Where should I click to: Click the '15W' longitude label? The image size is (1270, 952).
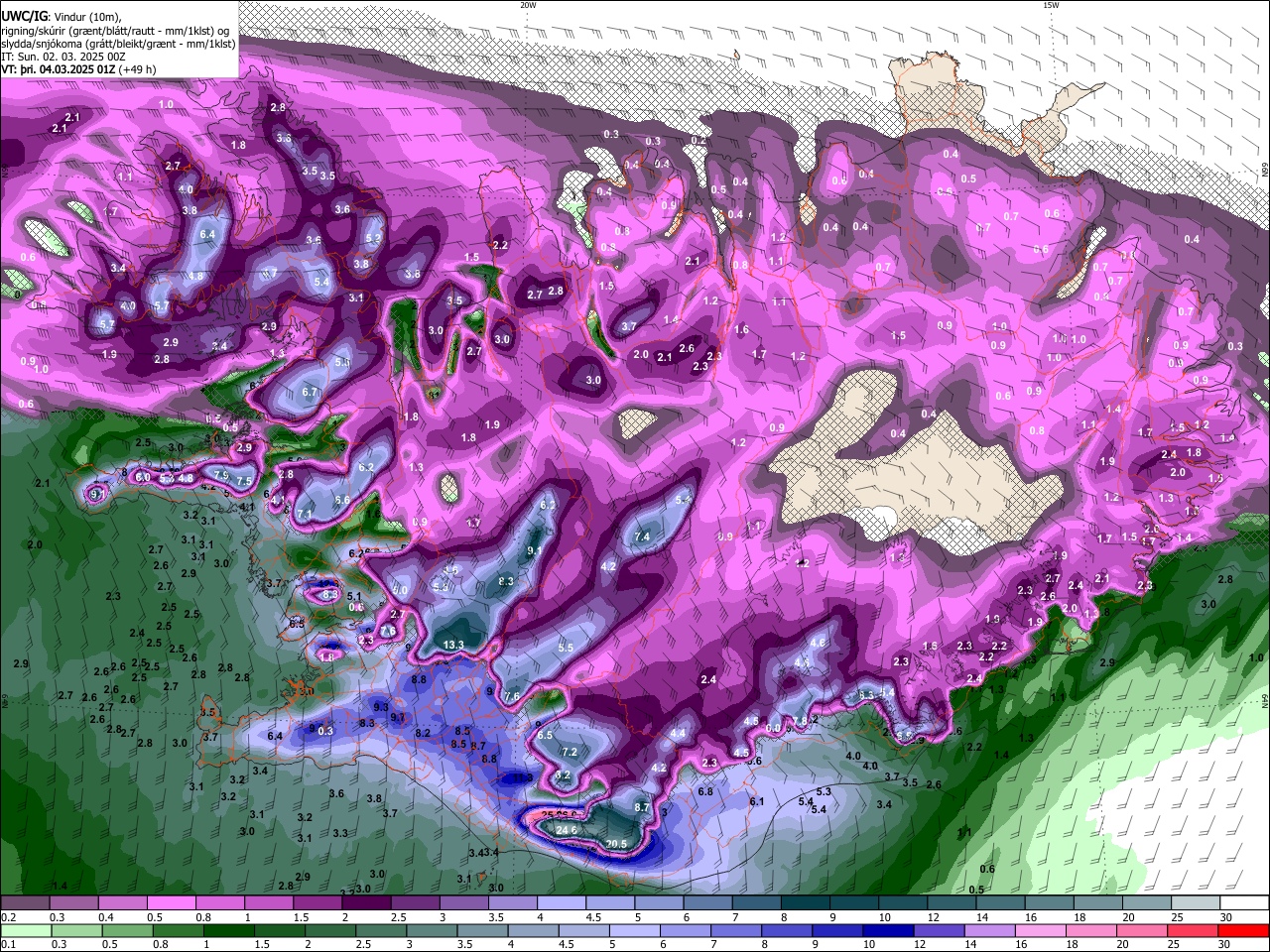coord(1051,5)
